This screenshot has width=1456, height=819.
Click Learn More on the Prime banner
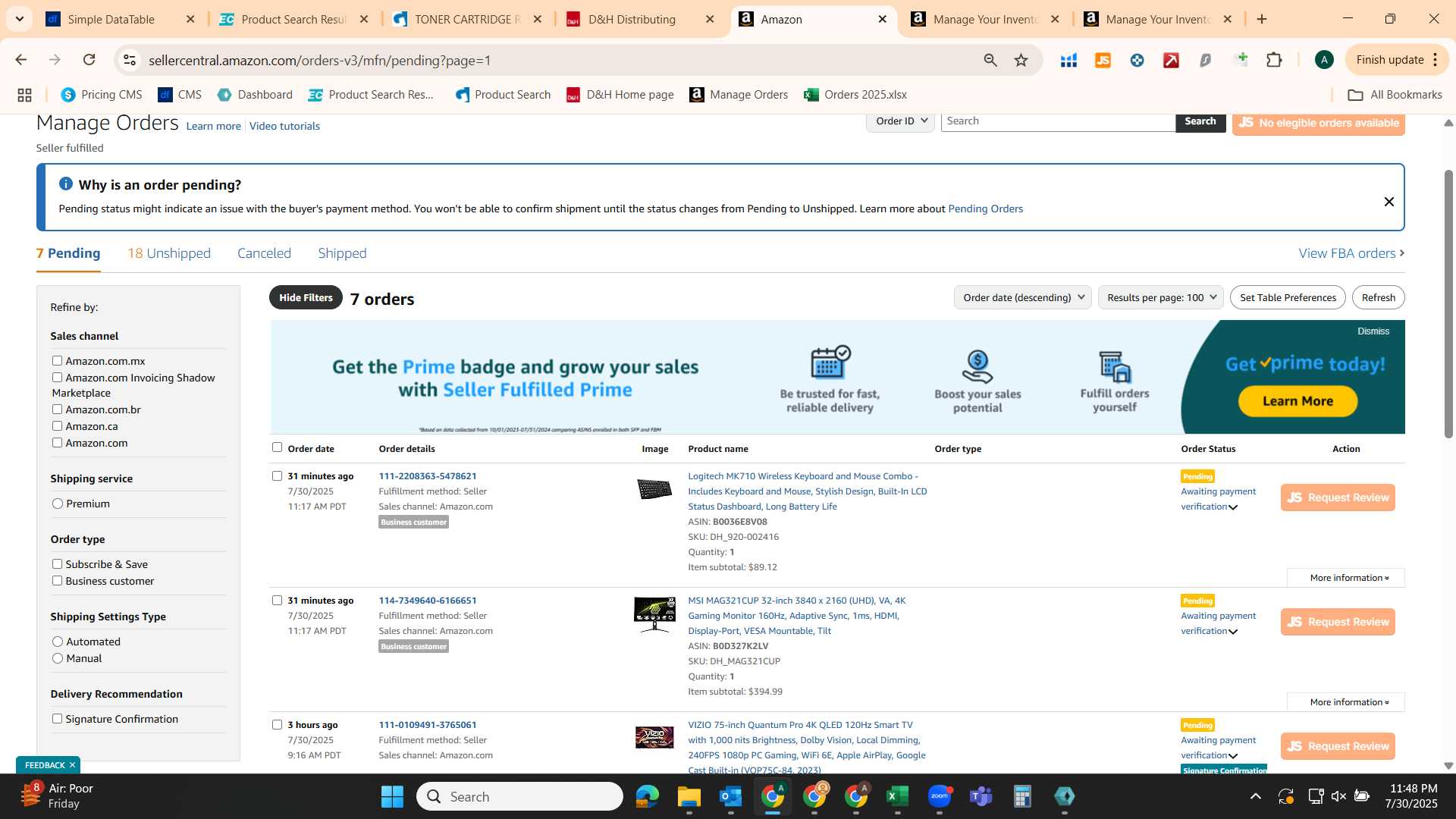click(x=1298, y=401)
